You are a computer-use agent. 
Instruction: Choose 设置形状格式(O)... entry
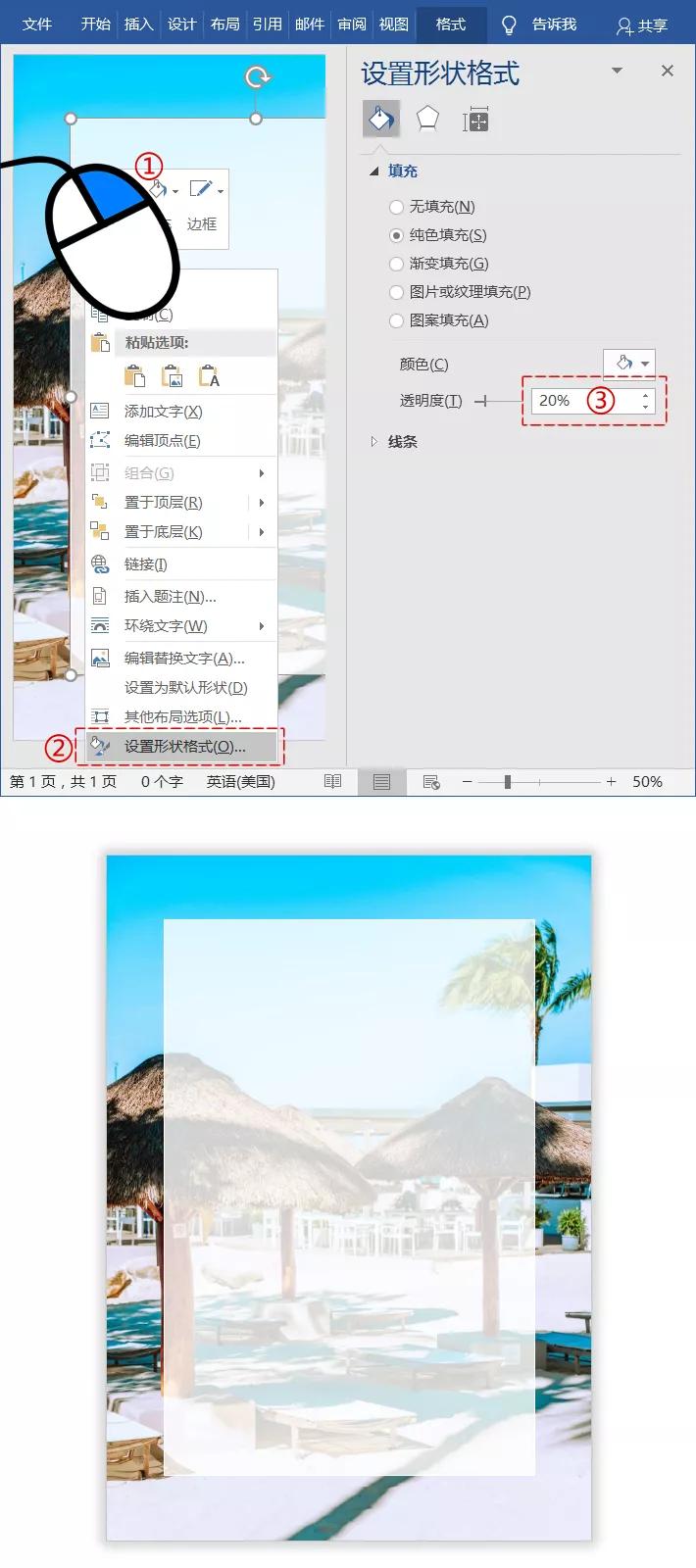pyautogui.click(x=181, y=747)
